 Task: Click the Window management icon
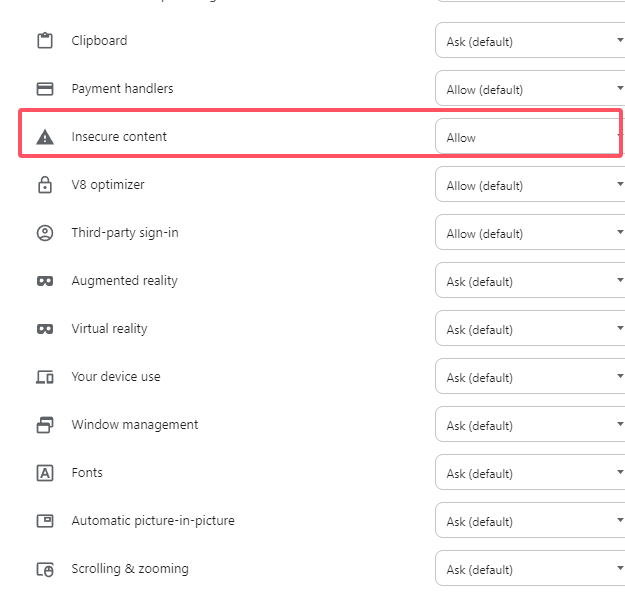pos(44,425)
